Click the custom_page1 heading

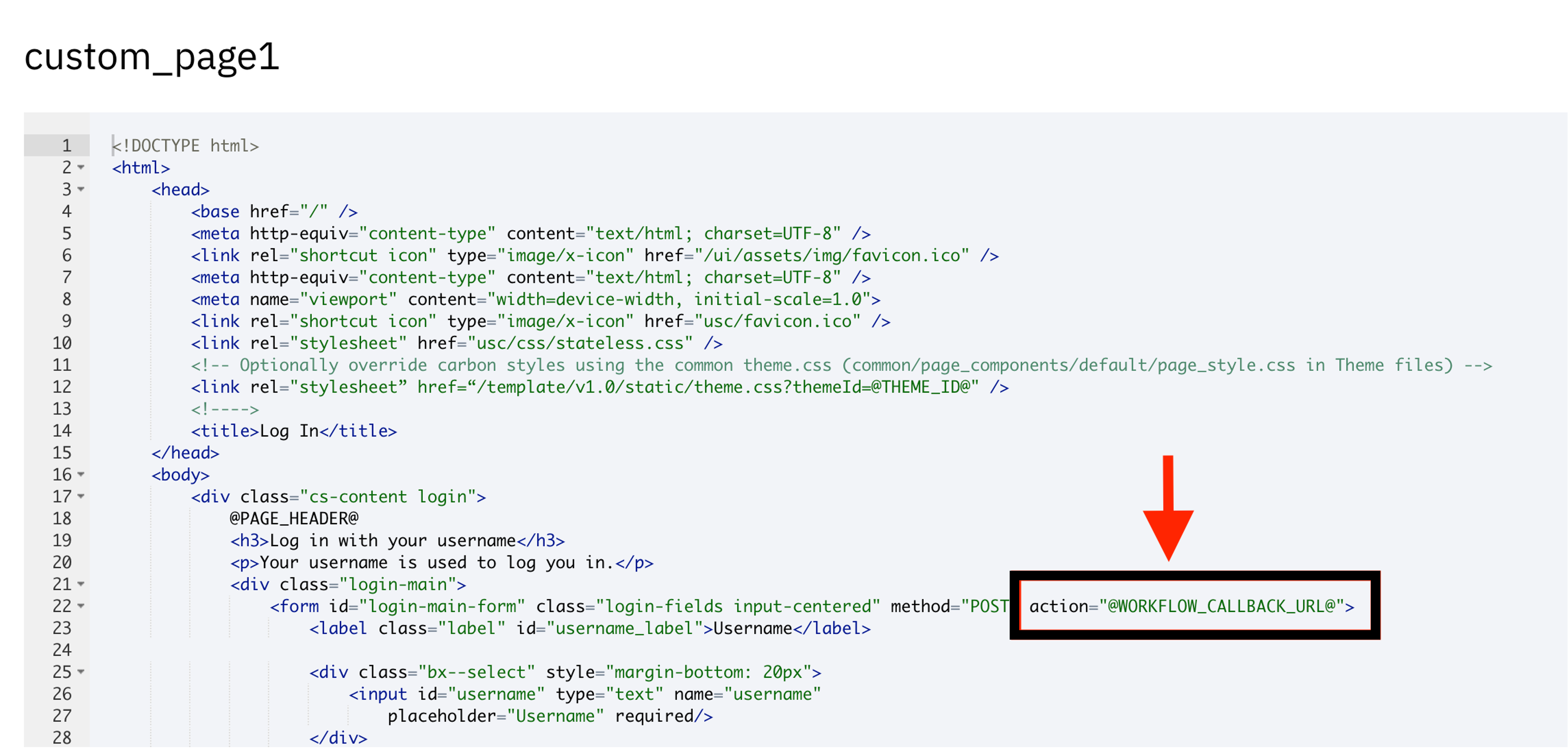click(151, 57)
